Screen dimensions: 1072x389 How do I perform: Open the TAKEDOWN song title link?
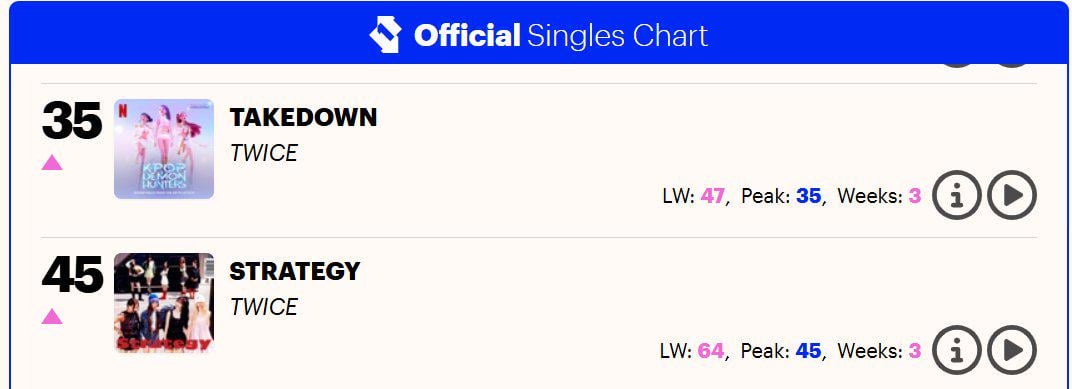(303, 118)
